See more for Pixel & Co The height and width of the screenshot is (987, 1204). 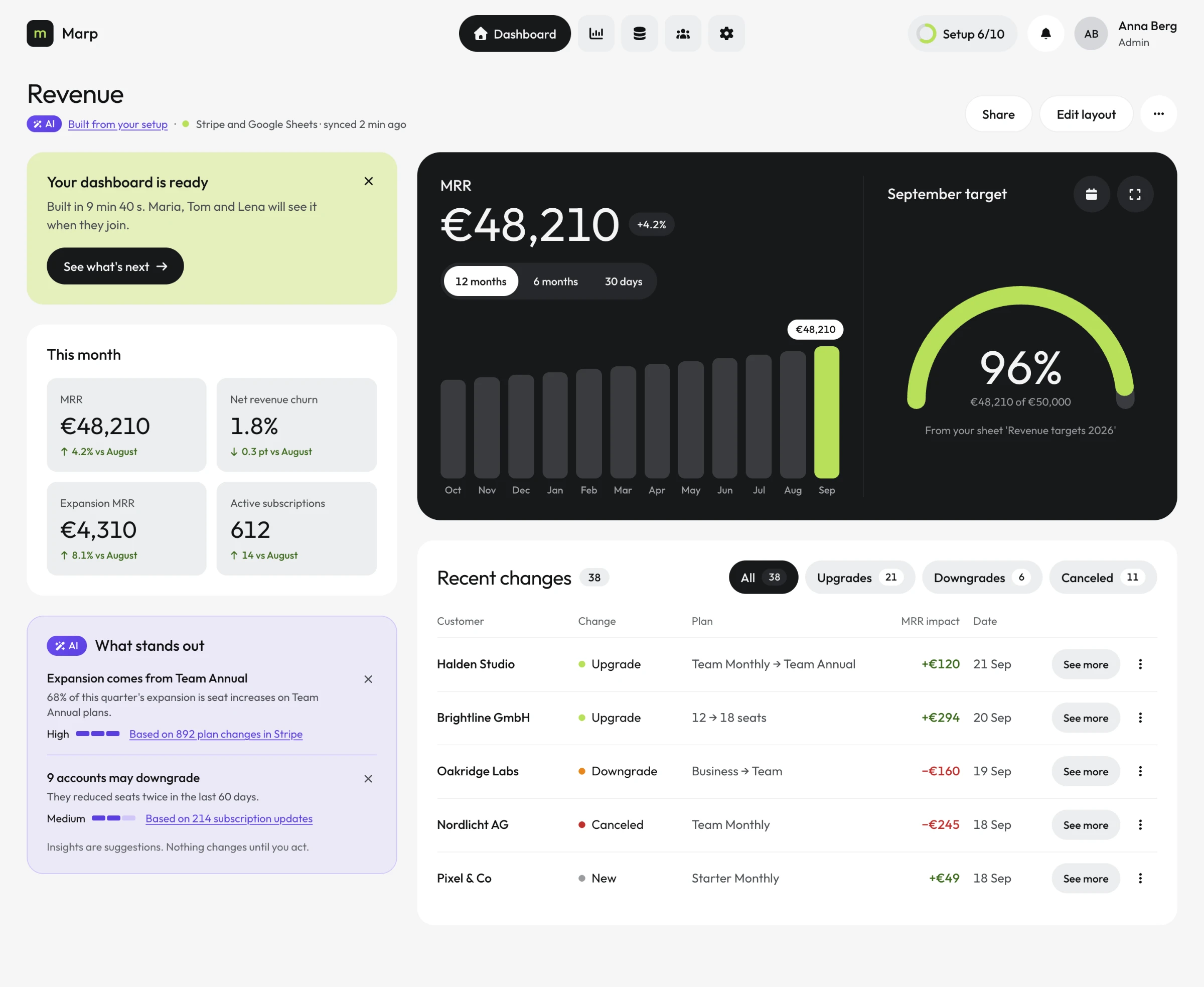[x=1085, y=878]
